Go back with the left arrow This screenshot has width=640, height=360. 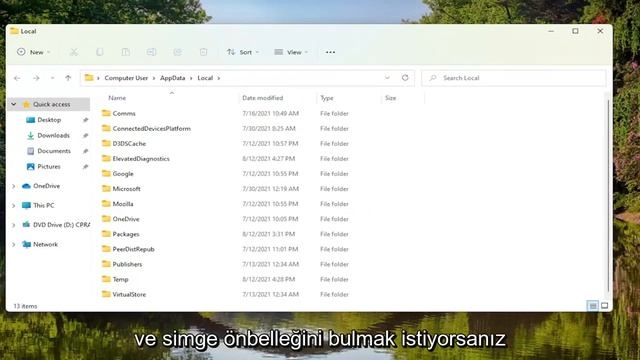17,78
